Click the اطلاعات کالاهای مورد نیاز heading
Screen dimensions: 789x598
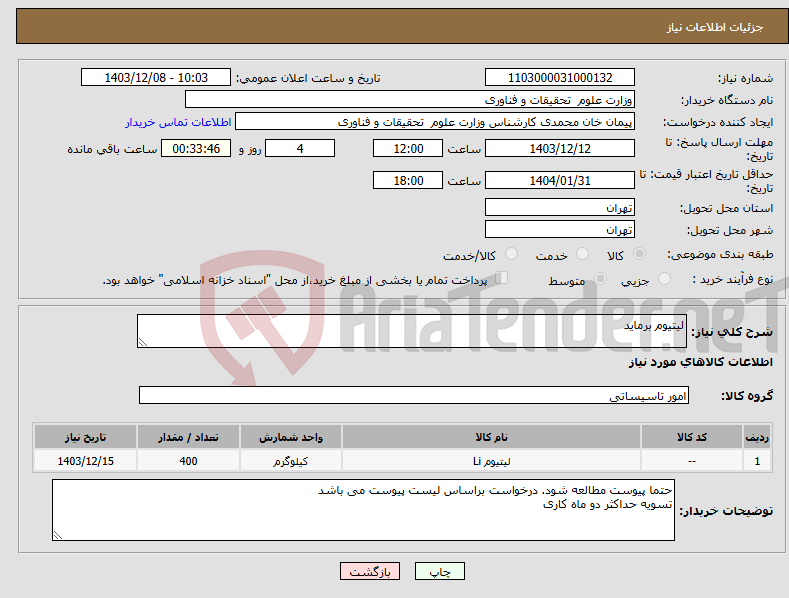tap(700, 362)
